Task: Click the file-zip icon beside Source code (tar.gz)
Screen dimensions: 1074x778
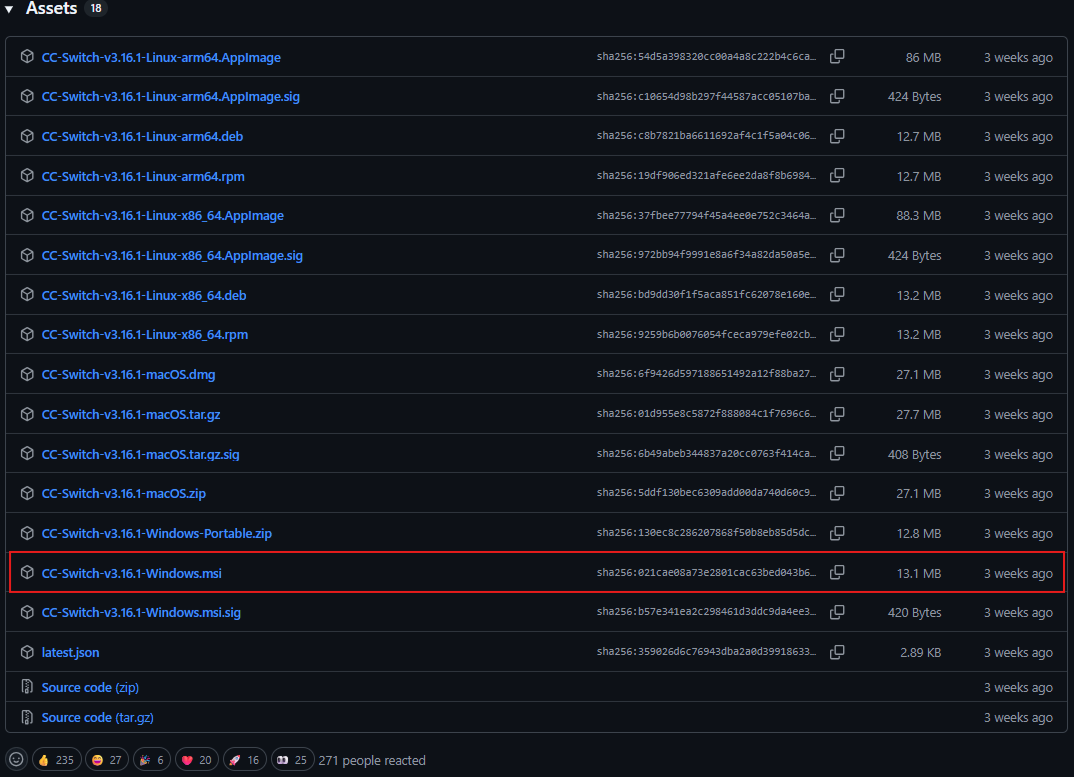Action: click(x=27, y=717)
